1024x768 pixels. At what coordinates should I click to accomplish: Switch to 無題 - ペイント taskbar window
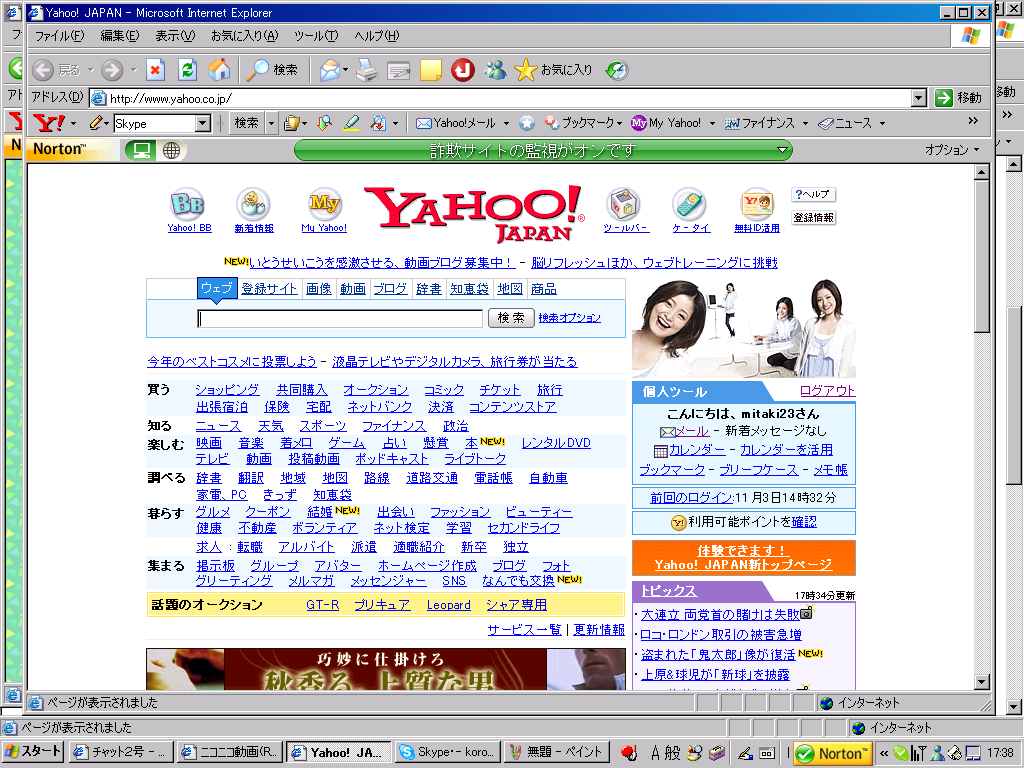click(557, 752)
